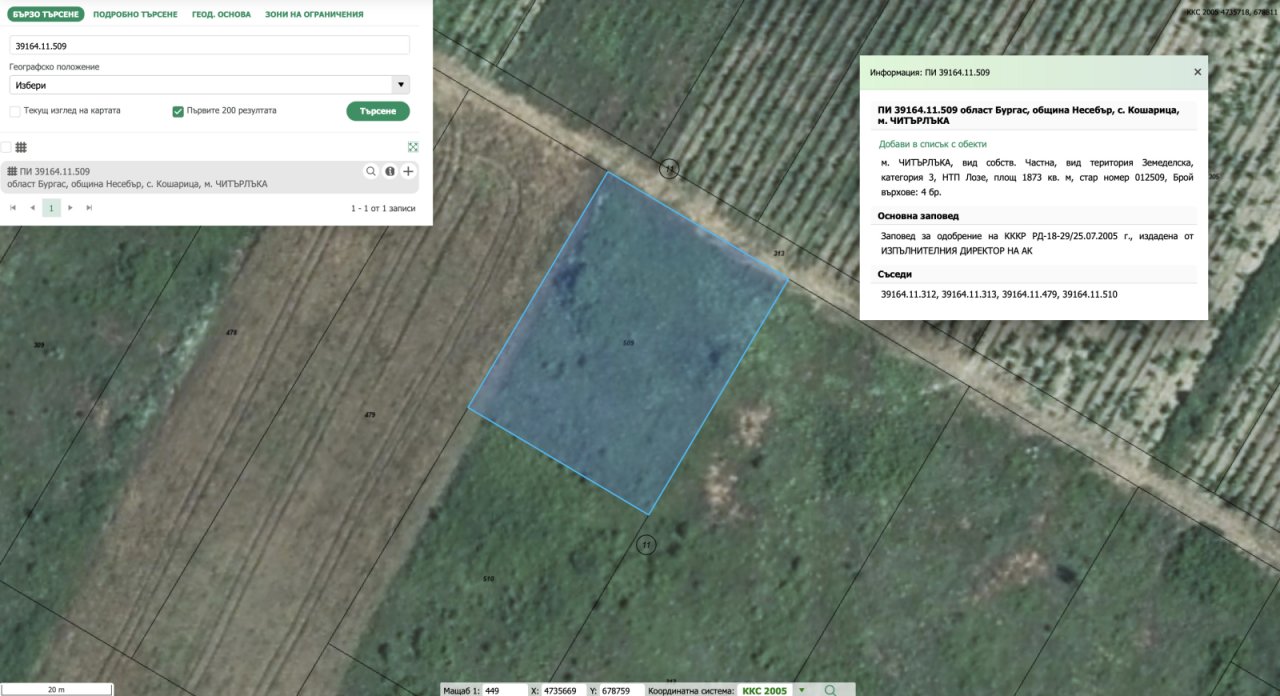
Task: Go to the first results page
Action: 13,208
